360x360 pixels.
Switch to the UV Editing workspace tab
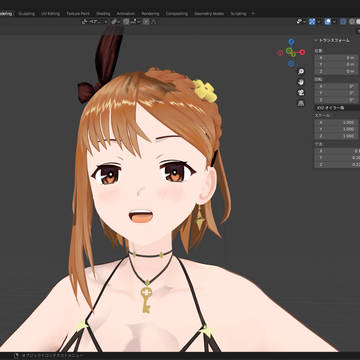pos(51,14)
